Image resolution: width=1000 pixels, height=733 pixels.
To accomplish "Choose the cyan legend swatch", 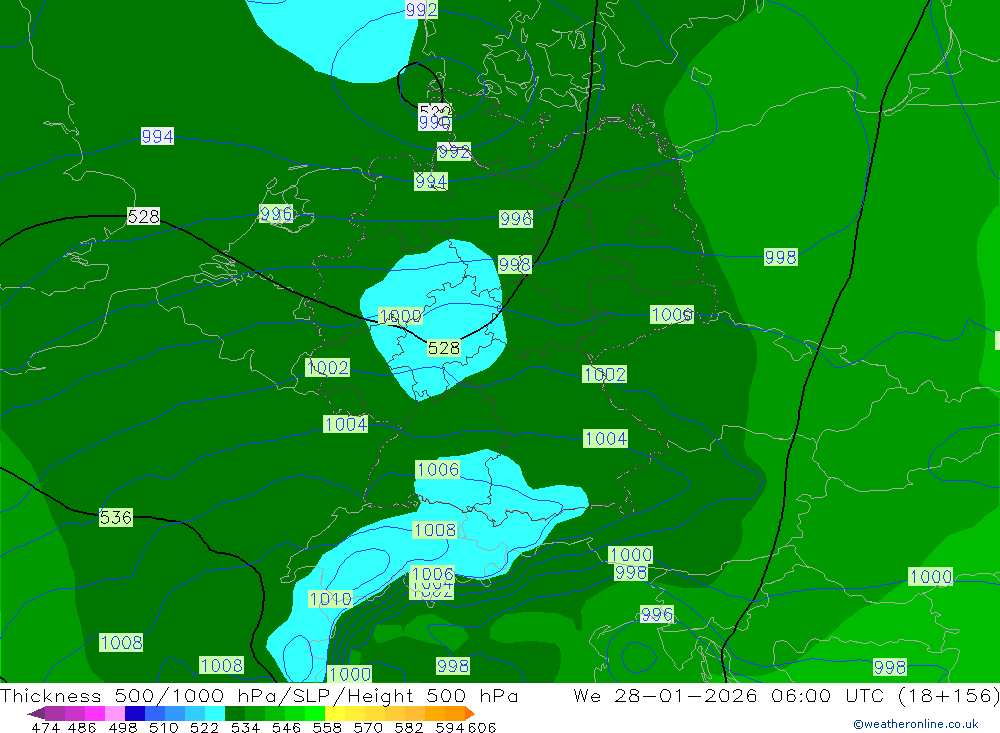I will pos(215,713).
